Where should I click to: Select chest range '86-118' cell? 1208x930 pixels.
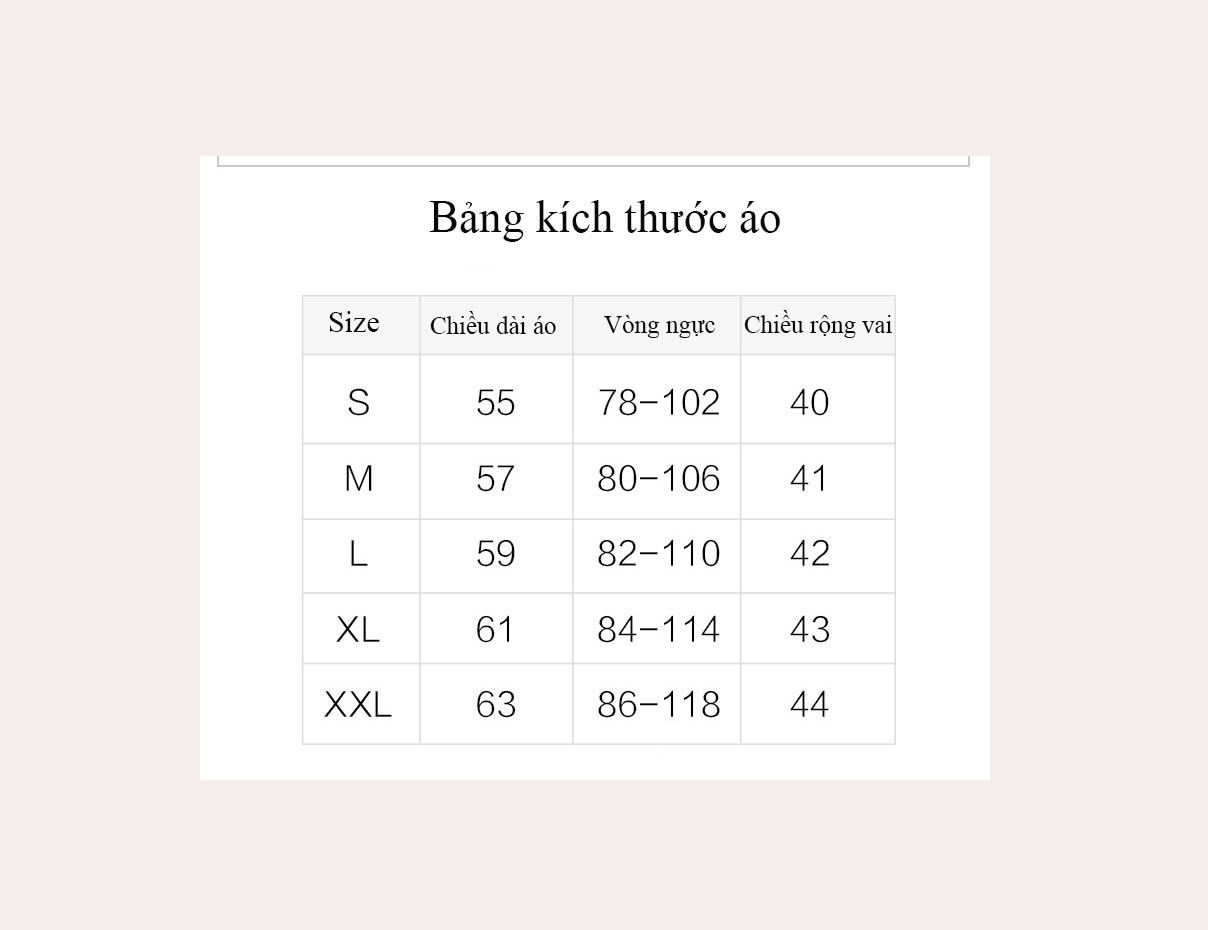coord(659,705)
